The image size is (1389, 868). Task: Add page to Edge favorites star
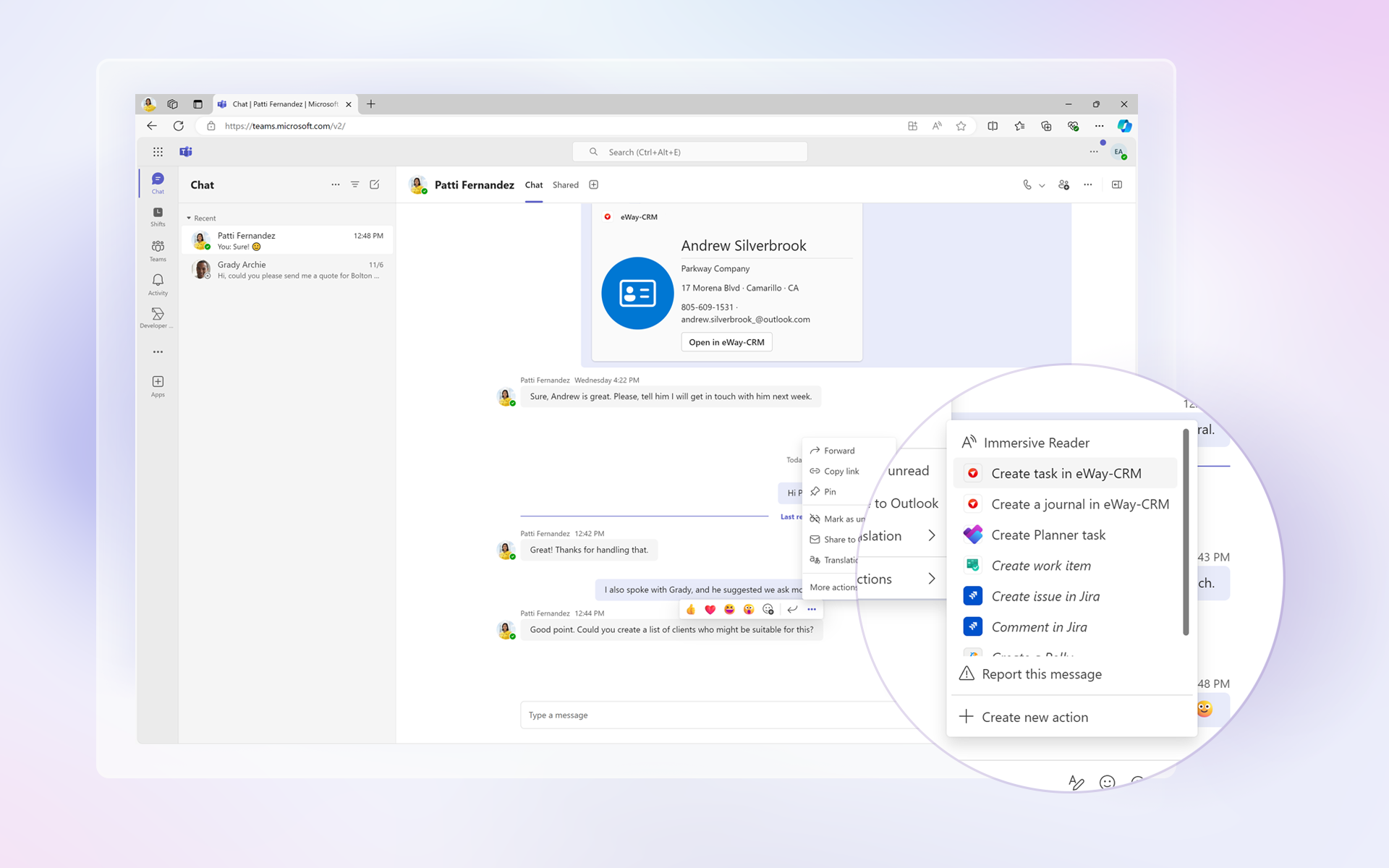[961, 126]
